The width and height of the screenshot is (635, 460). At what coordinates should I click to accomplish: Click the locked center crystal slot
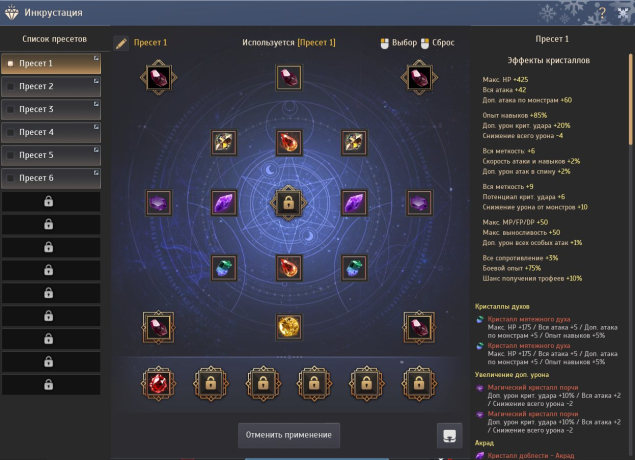(x=288, y=202)
